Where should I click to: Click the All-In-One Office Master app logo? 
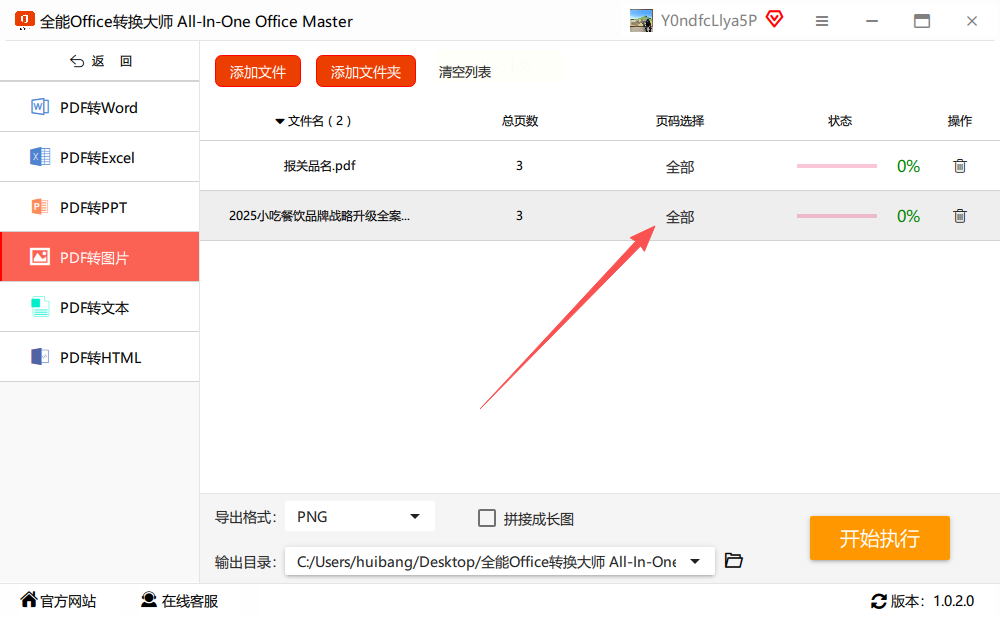click(24, 20)
